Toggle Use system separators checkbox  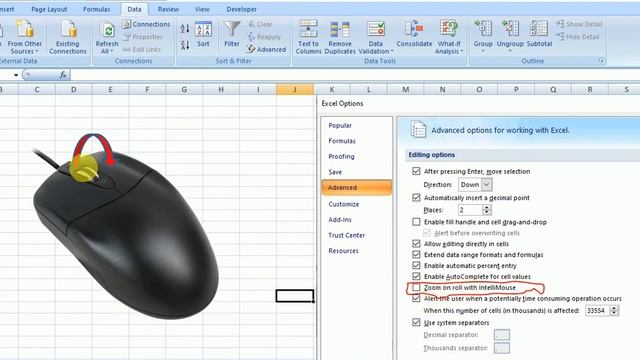pos(416,322)
